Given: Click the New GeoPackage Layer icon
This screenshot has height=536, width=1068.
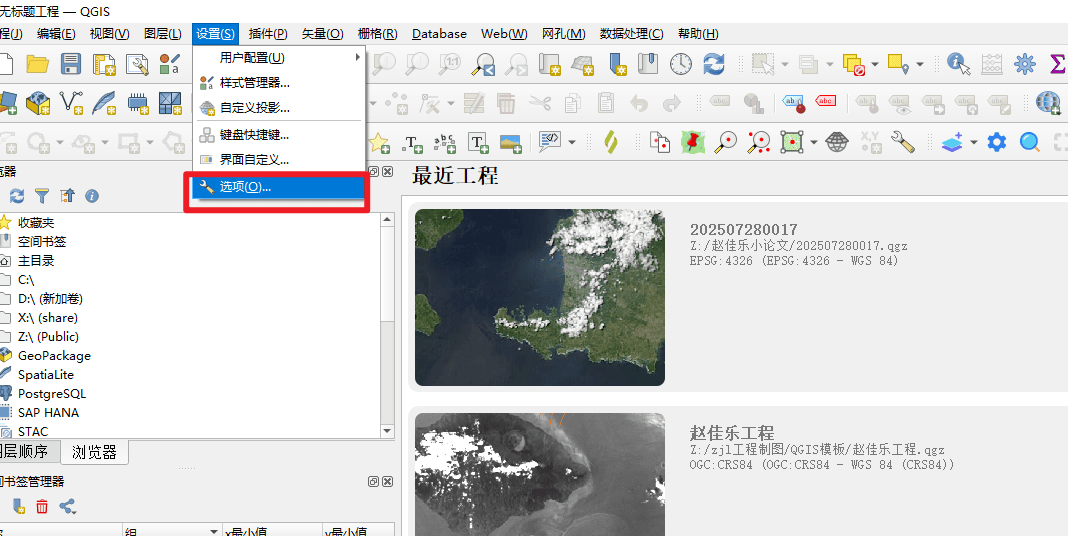Looking at the screenshot, I should click(37, 103).
